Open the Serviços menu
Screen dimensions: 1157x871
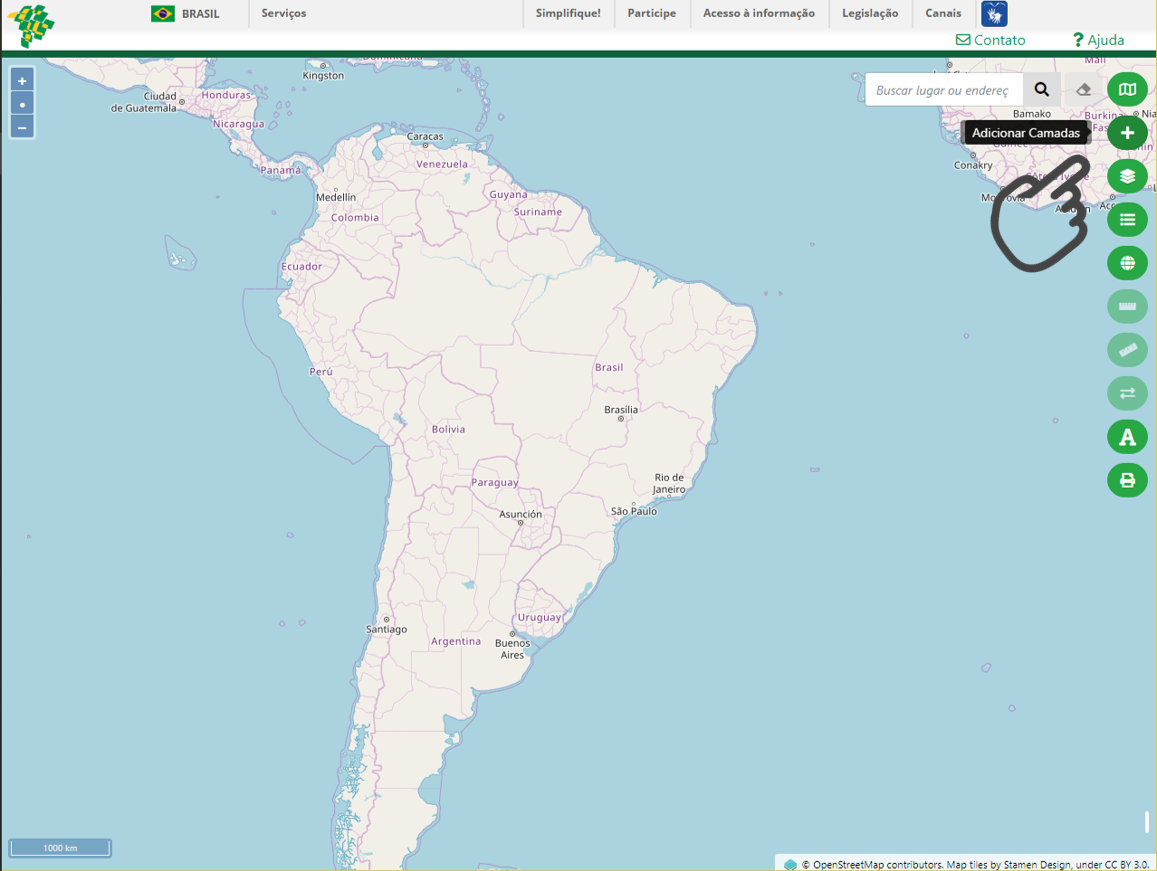click(283, 13)
